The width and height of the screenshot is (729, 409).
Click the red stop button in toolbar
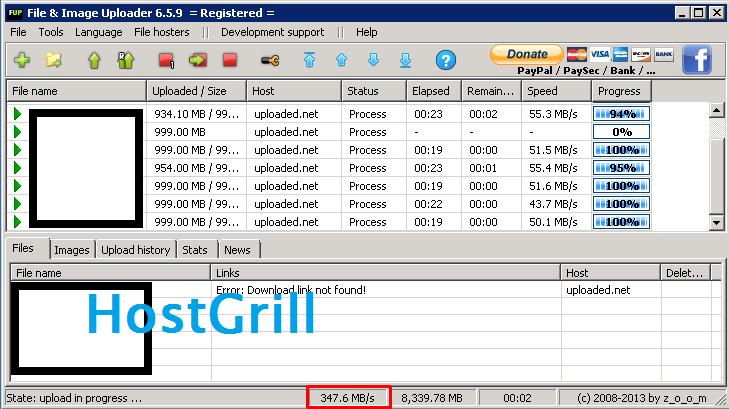click(230, 61)
